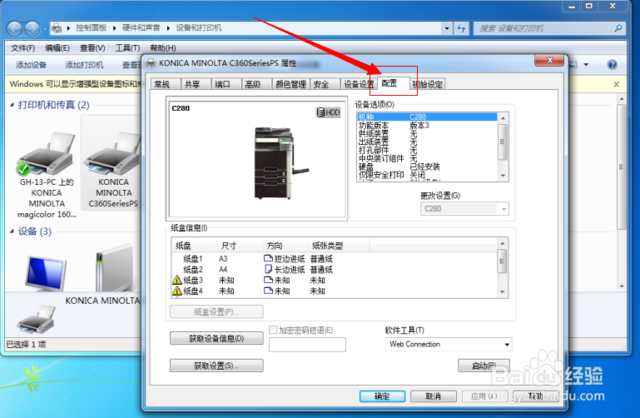Click scroll-down arrow of 纸盒信息 table
640x418 pixels.
coord(502,292)
